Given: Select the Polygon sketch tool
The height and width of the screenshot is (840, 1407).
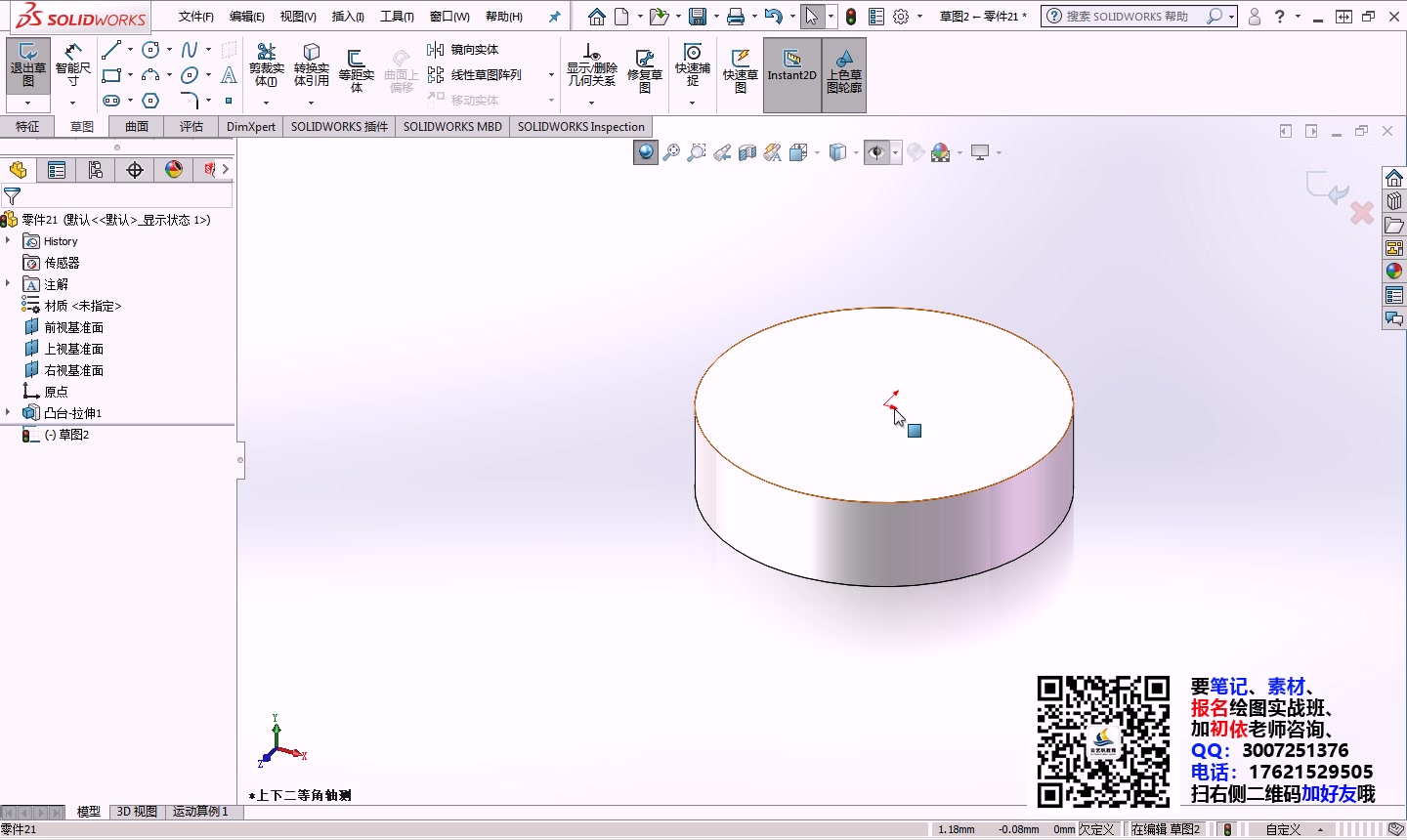Looking at the screenshot, I should coord(150,101).
